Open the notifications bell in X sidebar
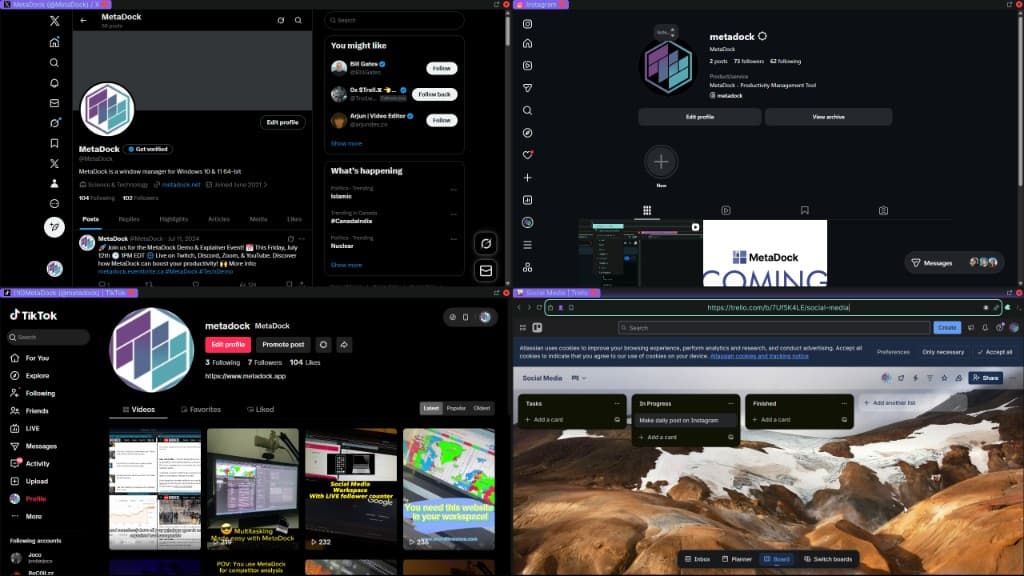Viewport: 1024px width, 576px height. click(54, 82)
